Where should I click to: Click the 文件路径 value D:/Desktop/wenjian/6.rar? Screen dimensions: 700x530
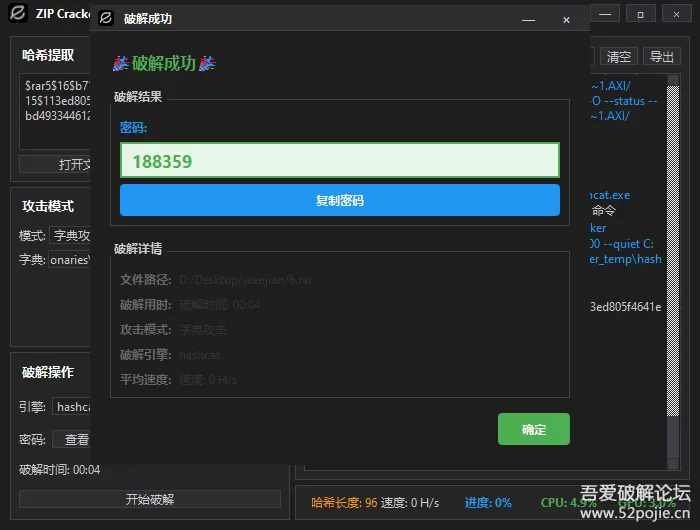coord(245,280)
